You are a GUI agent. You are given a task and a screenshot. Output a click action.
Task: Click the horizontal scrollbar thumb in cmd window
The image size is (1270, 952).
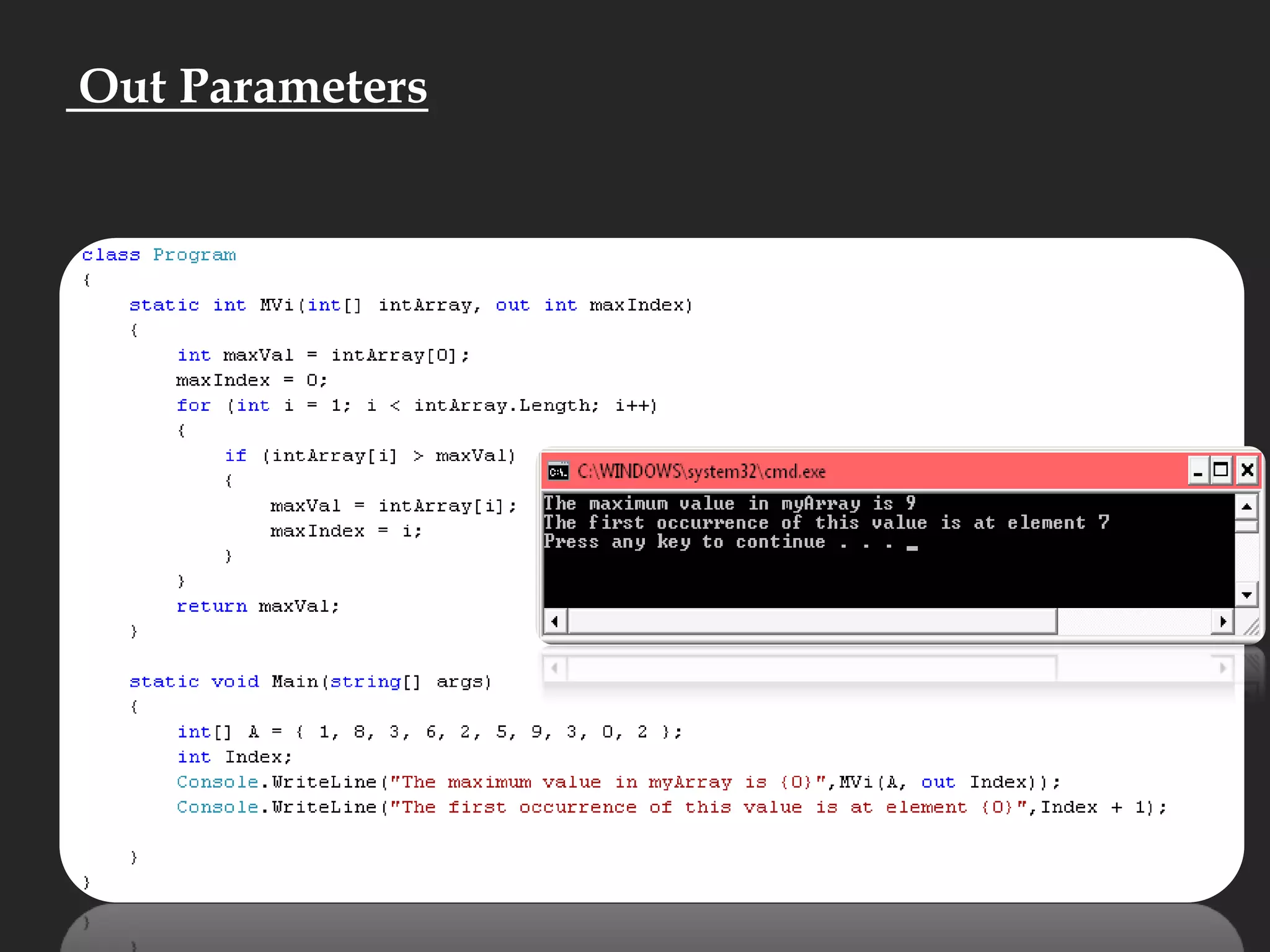pos(812,621)
